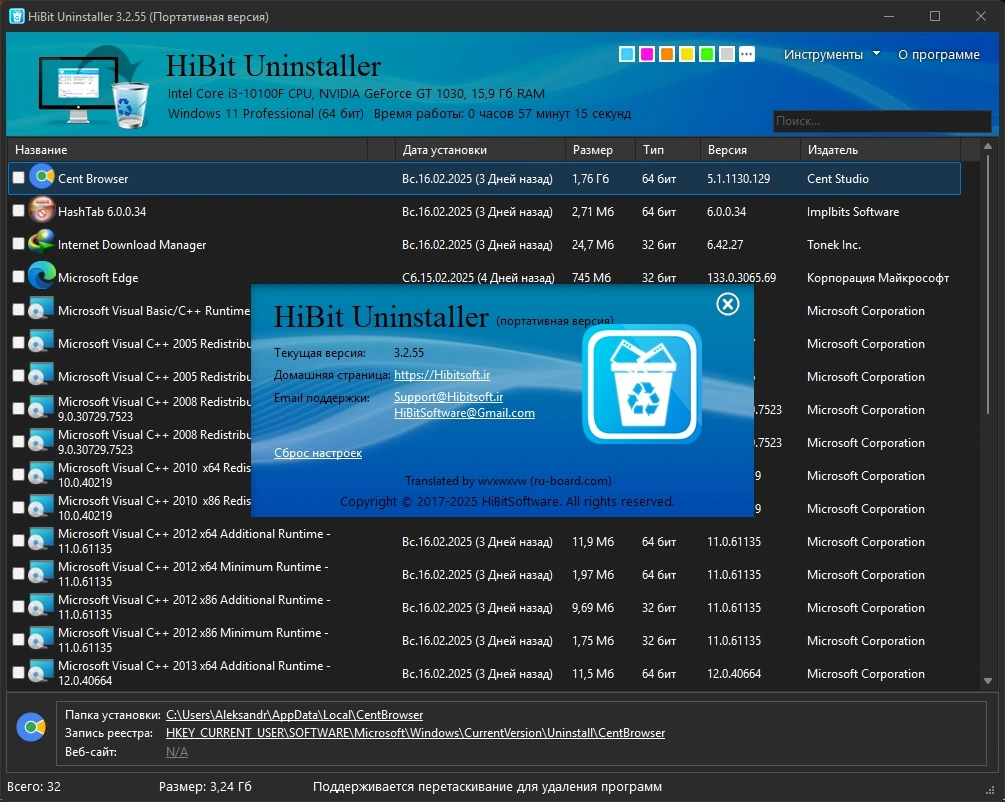Click the Поиск search field
The image size is (1005, 802).
(882, 121)
